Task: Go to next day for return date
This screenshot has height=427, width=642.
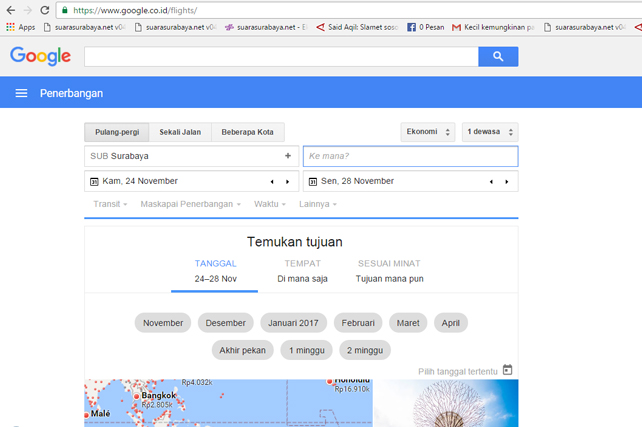Action: 507,182
